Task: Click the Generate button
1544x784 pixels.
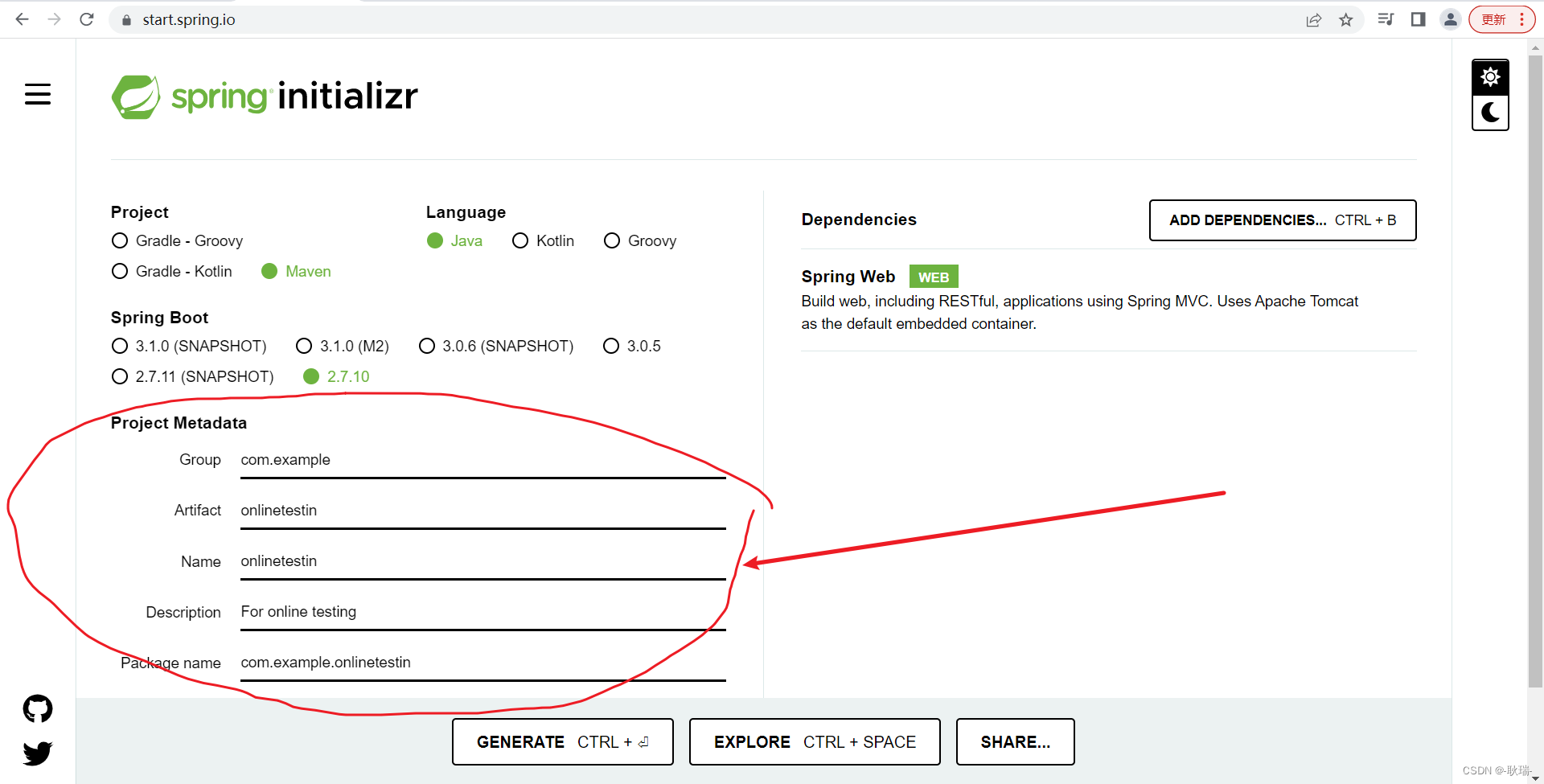Action: pos(563,741)
